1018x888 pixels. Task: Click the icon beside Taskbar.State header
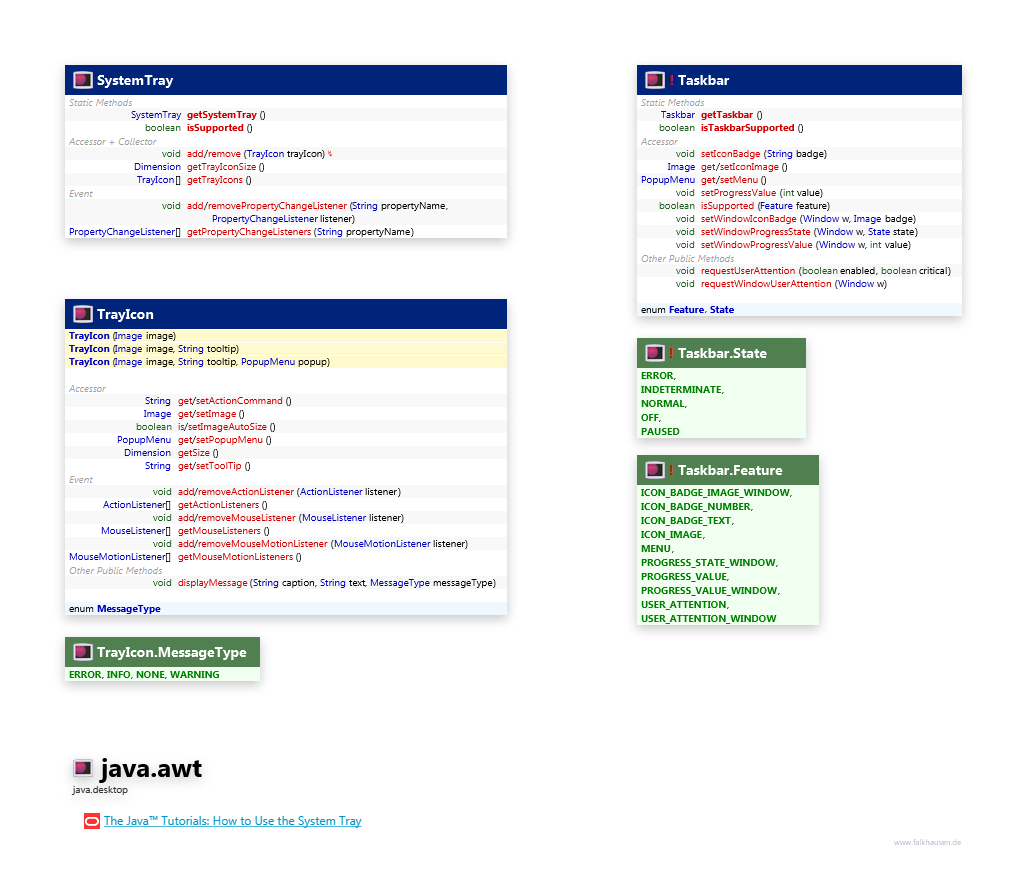coord(654,353)
